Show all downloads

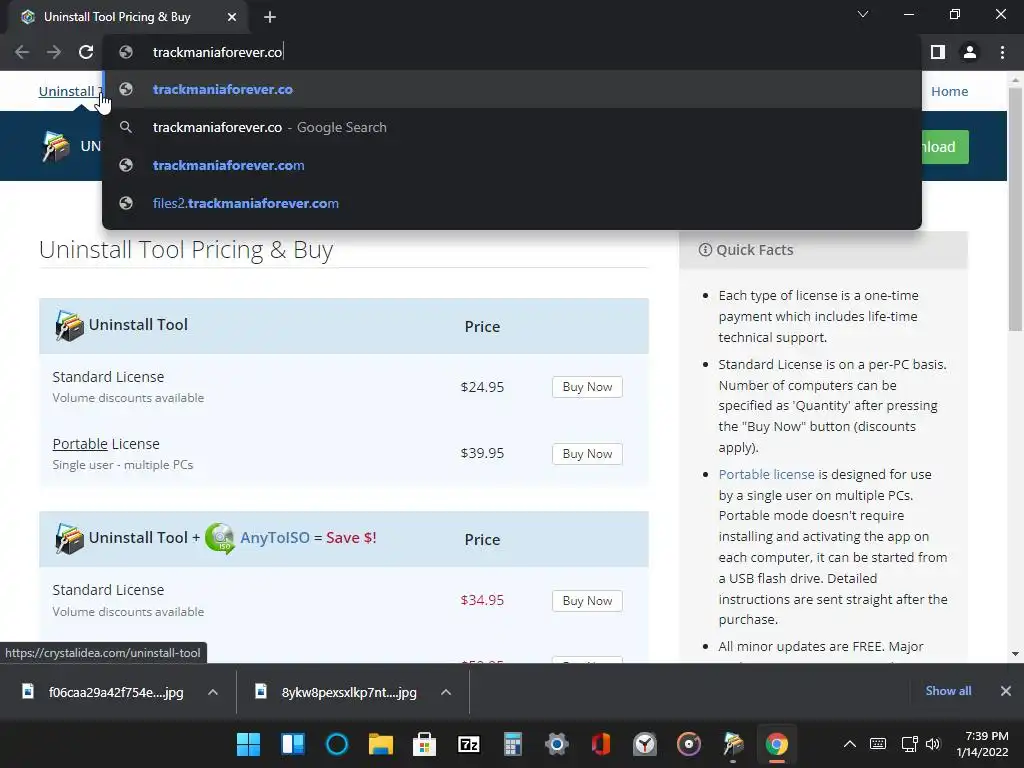coord(948,690)
